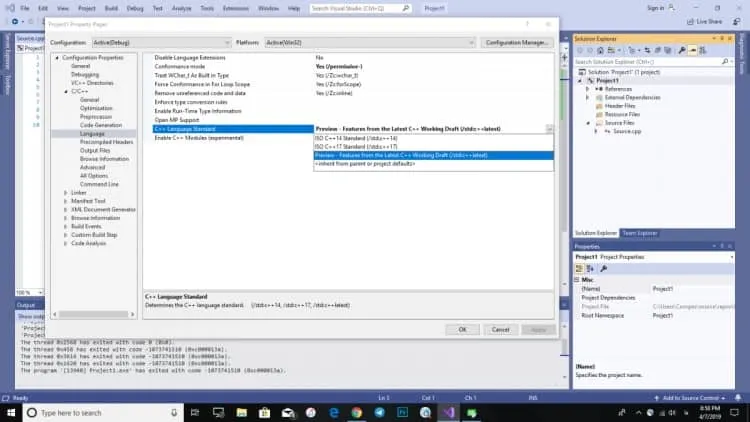Choose inherit from parent or project defaults
This screenshot has width=750, height=422.
point(433,164)
